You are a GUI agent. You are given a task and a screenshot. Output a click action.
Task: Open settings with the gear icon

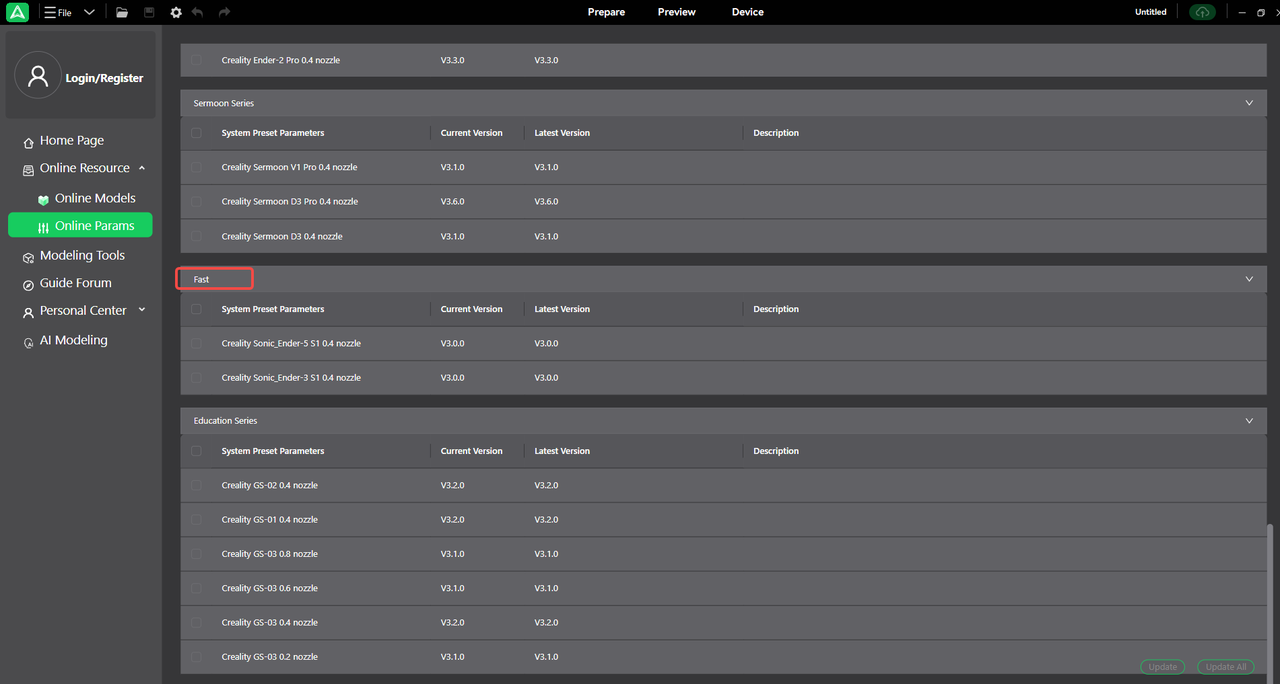(176, 12)
